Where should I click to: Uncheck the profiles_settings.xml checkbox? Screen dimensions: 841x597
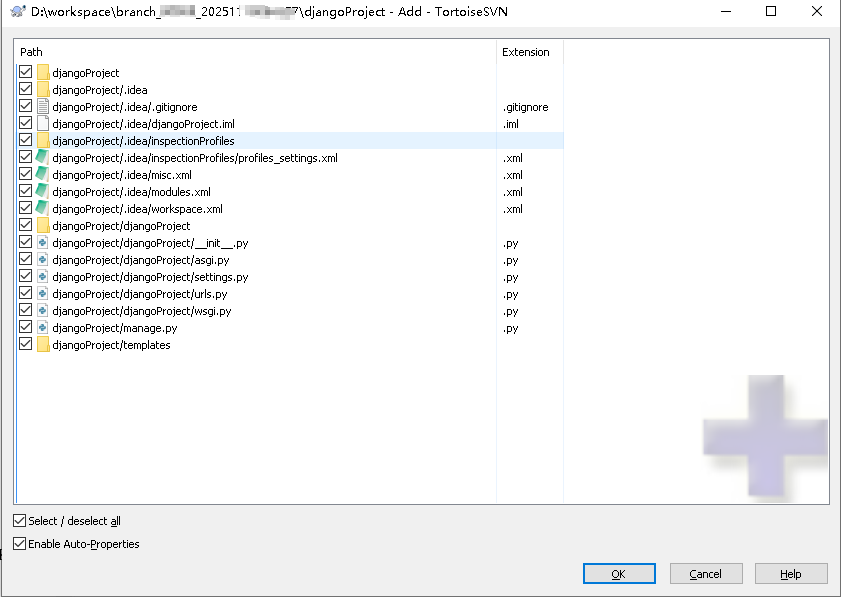point(26,157)
